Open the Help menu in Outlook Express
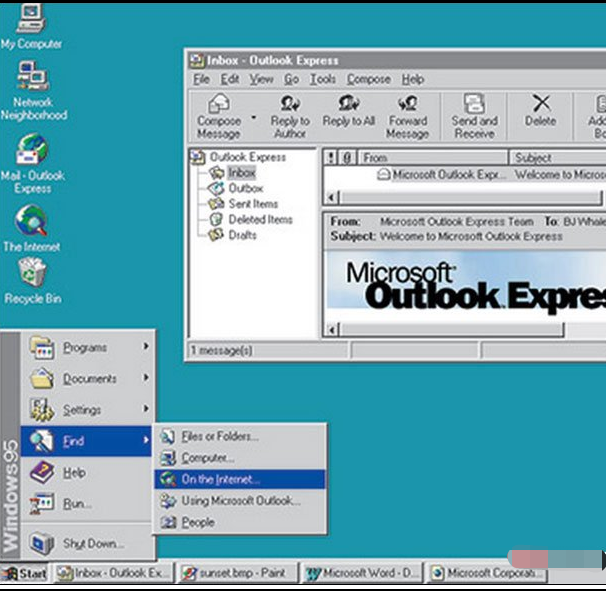606x591 pixels. (413, 79)
